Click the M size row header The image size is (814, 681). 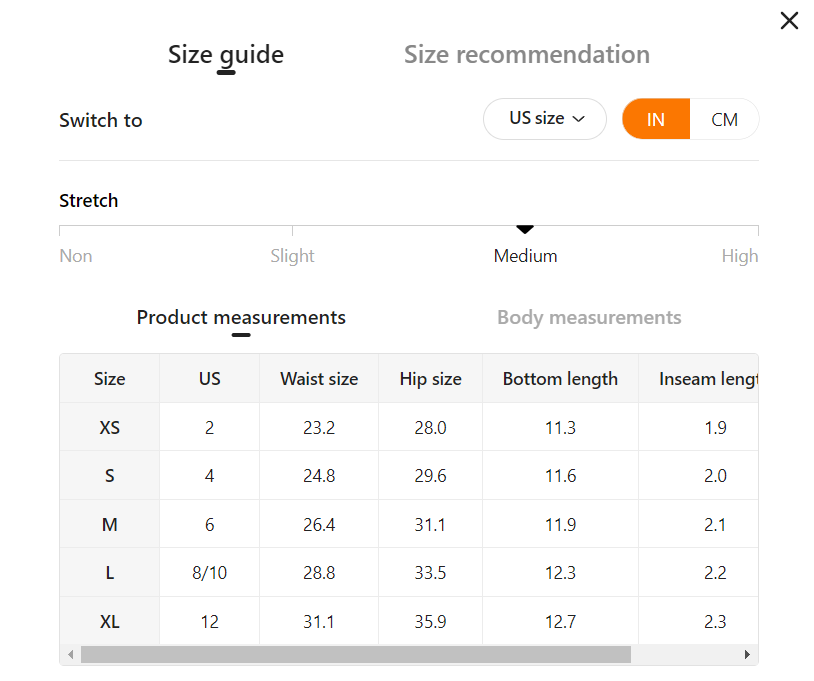110,524
